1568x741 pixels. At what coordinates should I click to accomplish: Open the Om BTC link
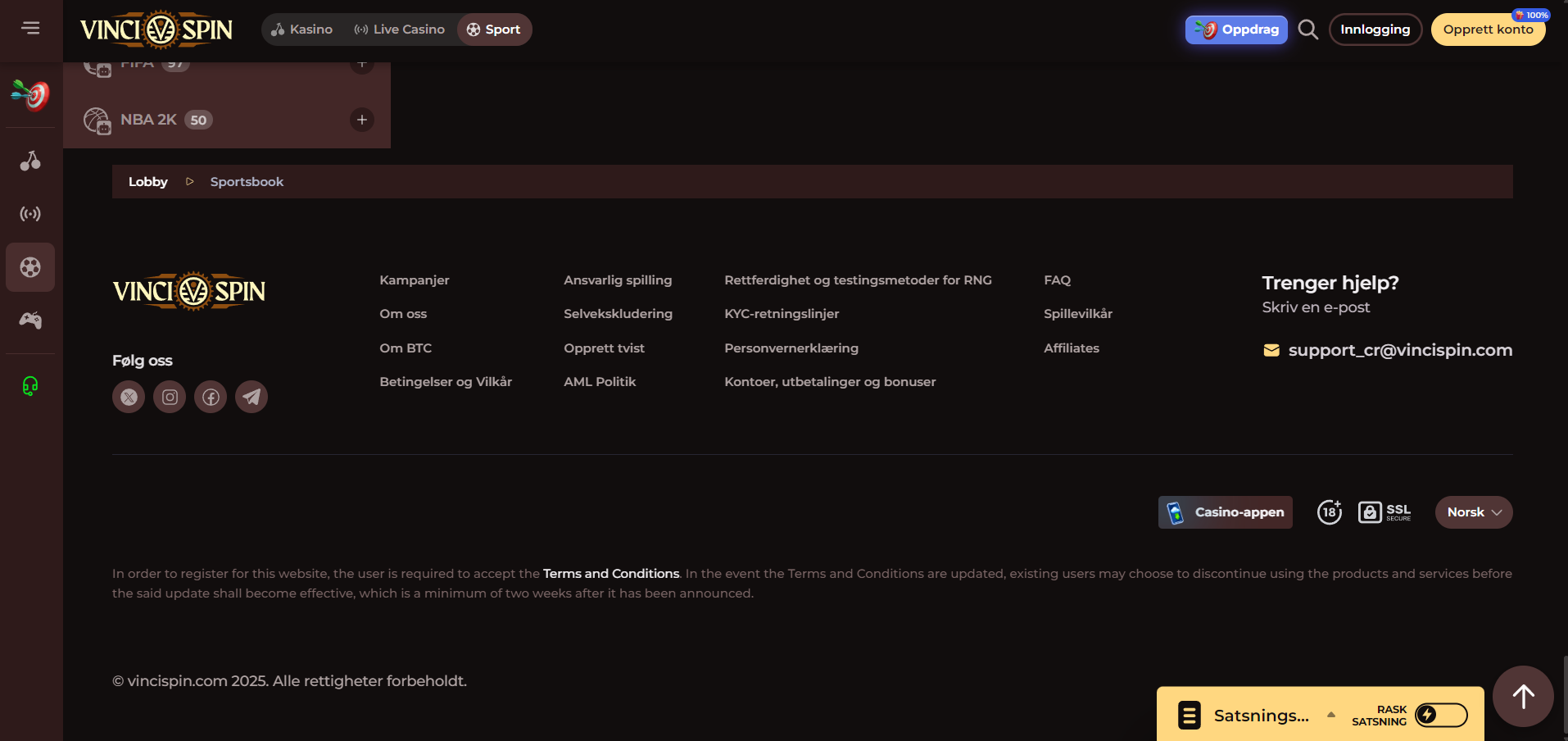pyautogui.click(x=406, y=348)
